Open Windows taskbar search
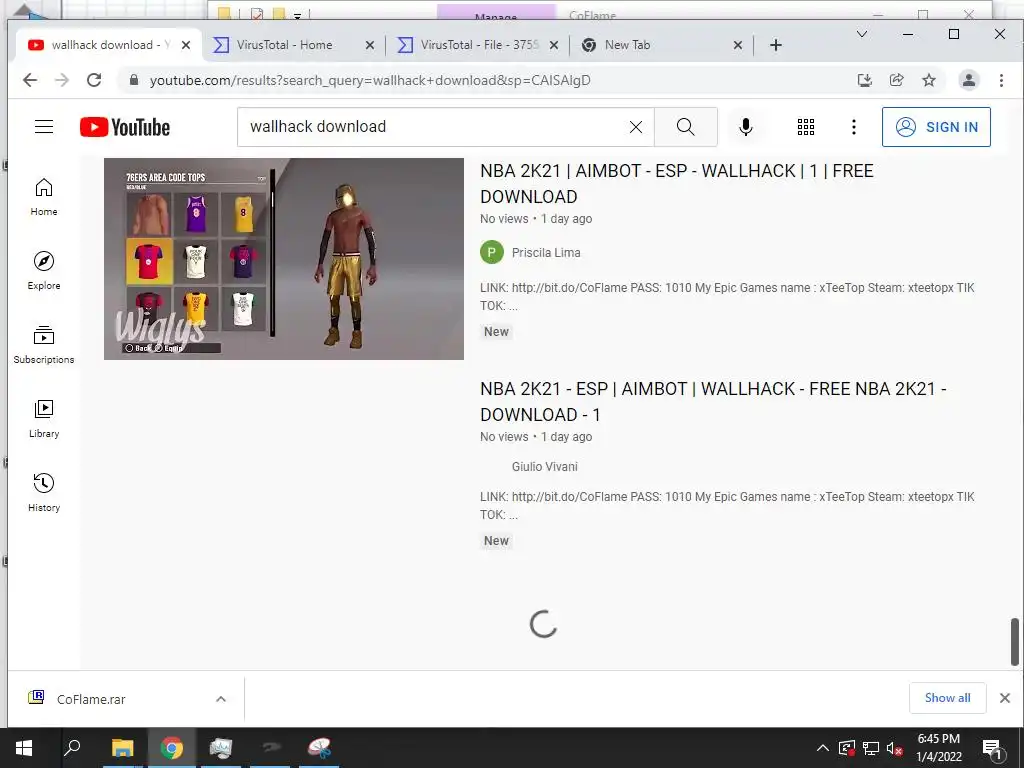 click(72, 748)
